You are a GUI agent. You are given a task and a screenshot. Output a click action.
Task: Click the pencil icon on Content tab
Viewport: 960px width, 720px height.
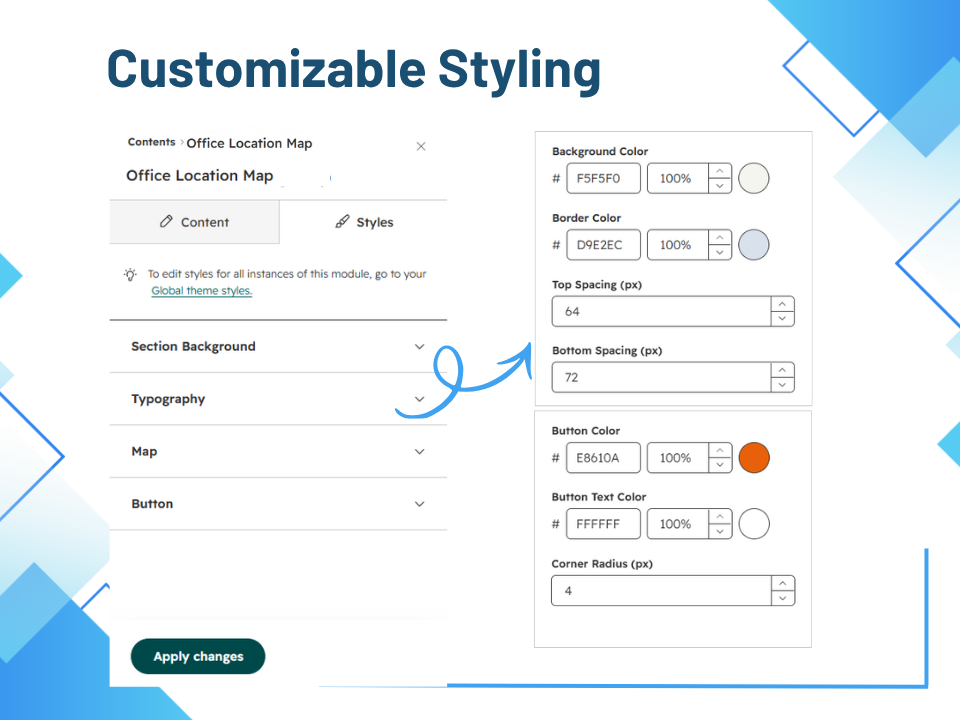[x=166, y=222]
